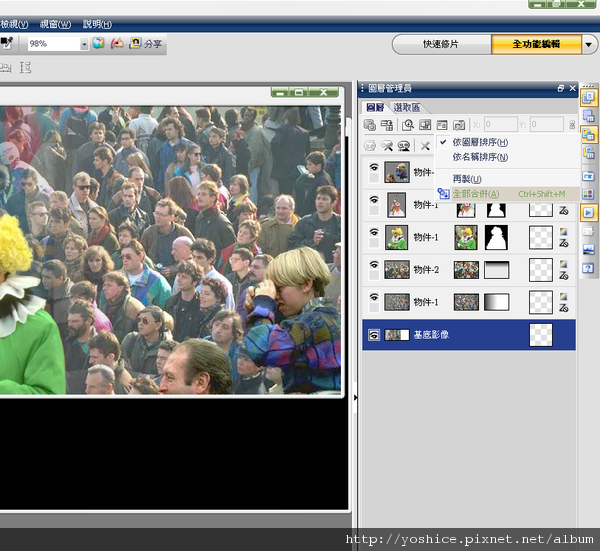Click the question mark help icon in the right sidebar

tap(588, 268)
